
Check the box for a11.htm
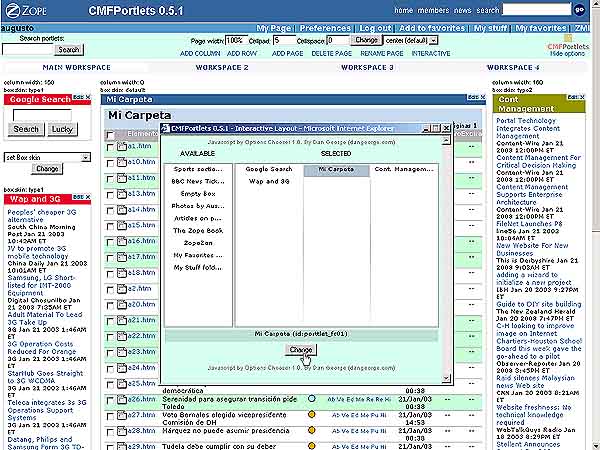coord(110,179)
